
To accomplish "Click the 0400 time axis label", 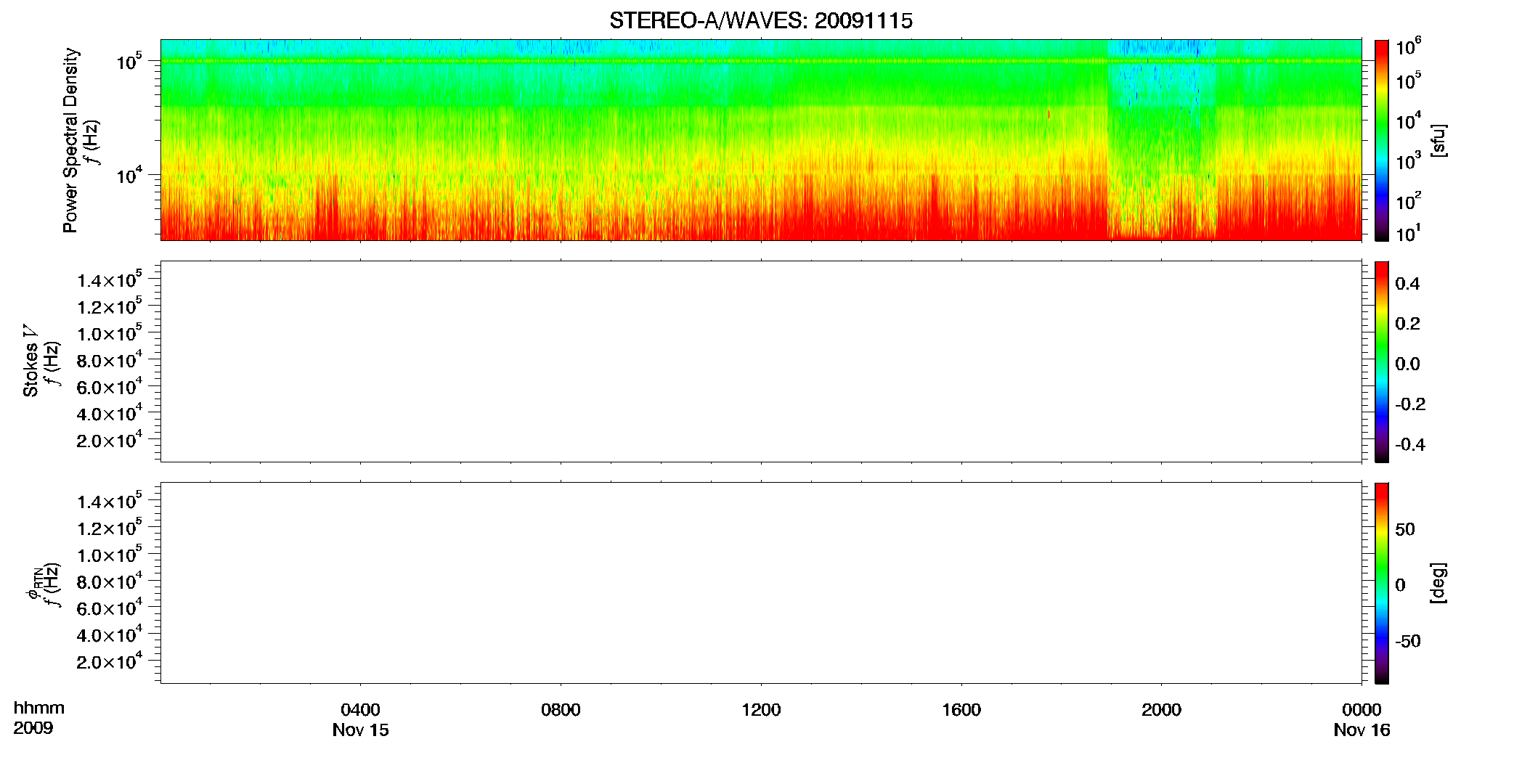I will (x=361, y=710).
